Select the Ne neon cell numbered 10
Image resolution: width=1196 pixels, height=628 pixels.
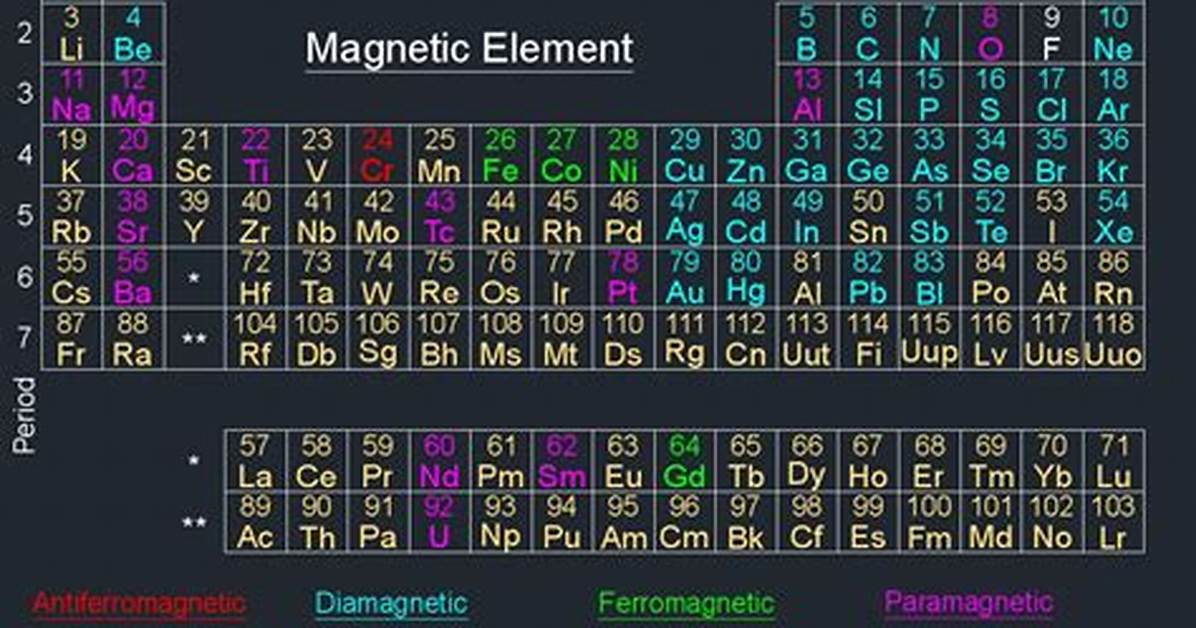[x=1114, y=34]
